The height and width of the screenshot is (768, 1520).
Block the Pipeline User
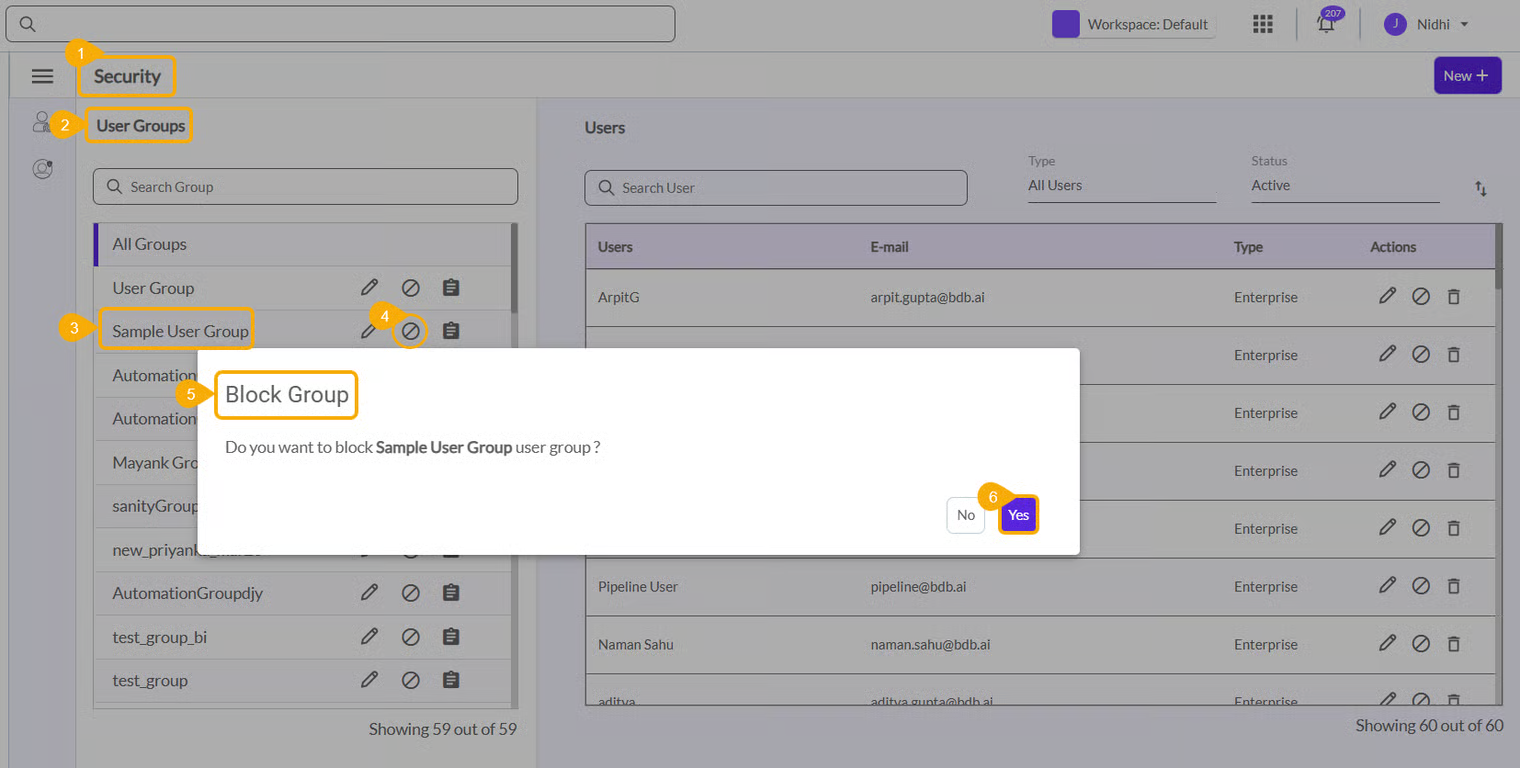1420,587
